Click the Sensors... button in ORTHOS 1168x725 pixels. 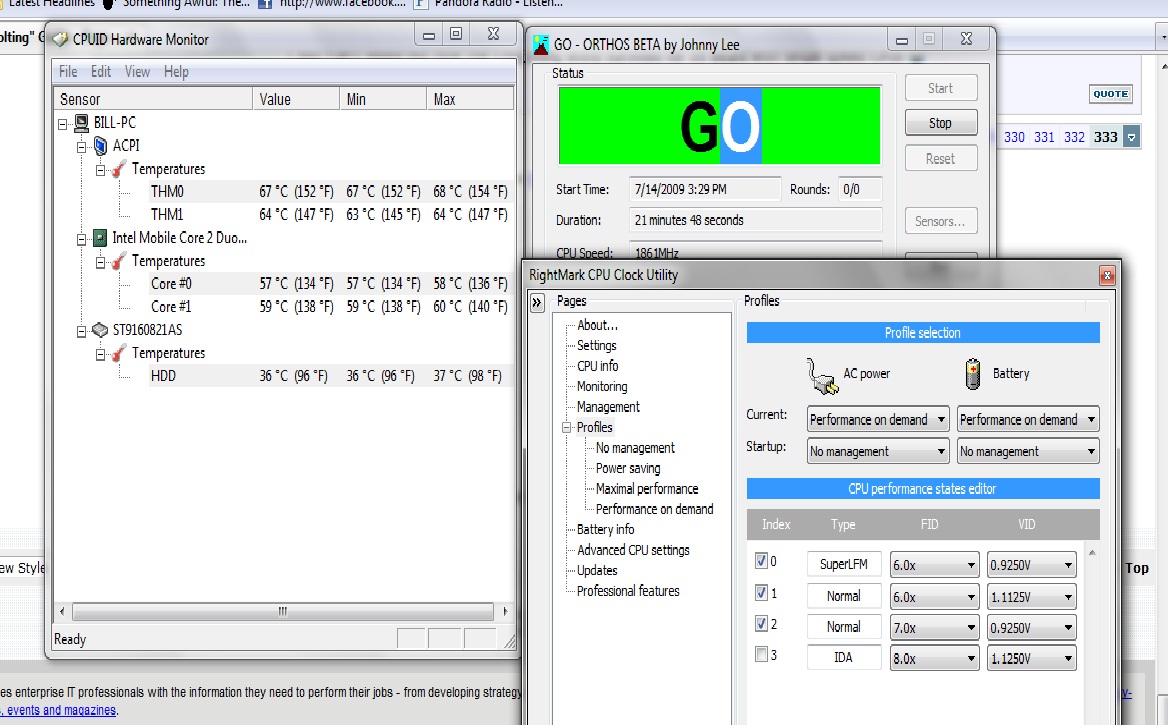[x=941, y=221]
